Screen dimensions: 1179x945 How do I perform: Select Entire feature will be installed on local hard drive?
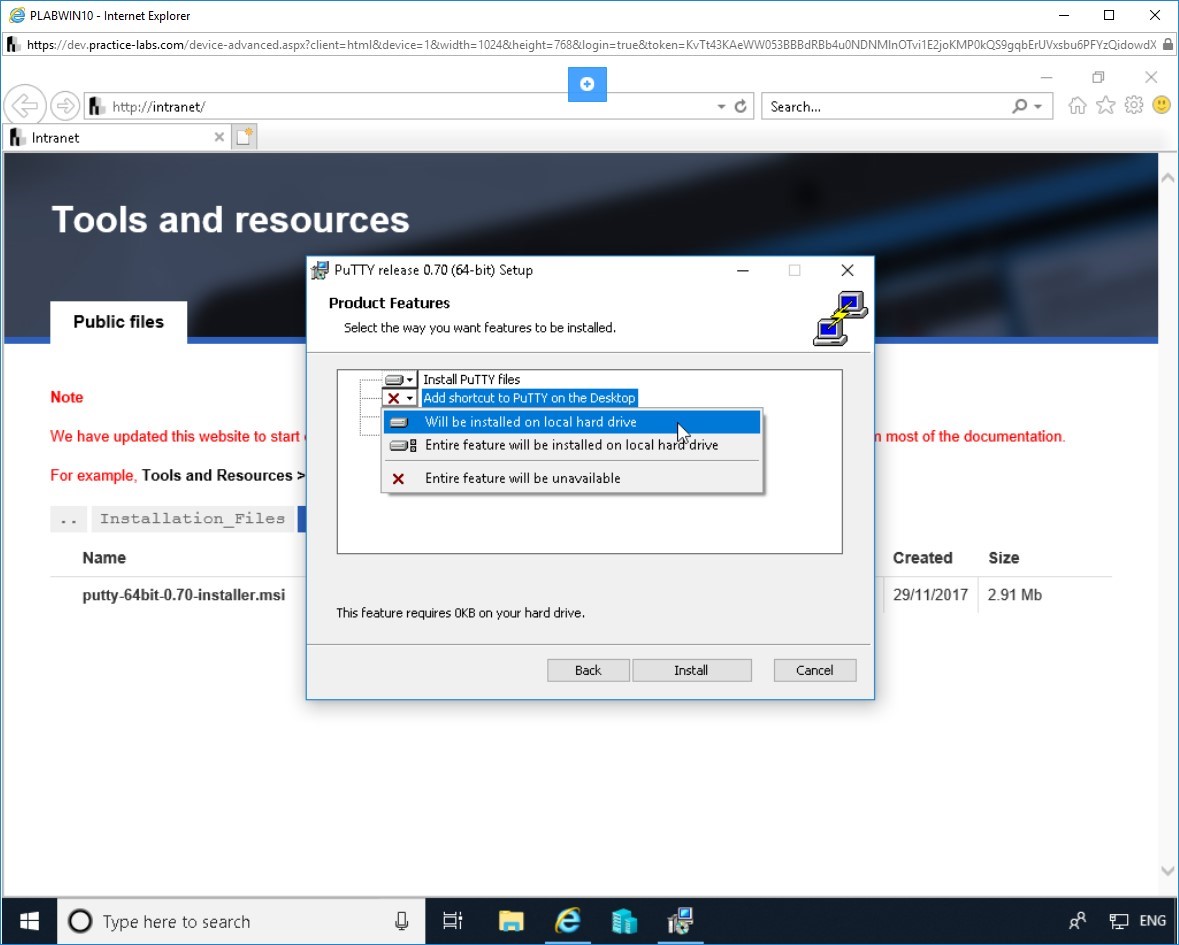tap(571, 445)
